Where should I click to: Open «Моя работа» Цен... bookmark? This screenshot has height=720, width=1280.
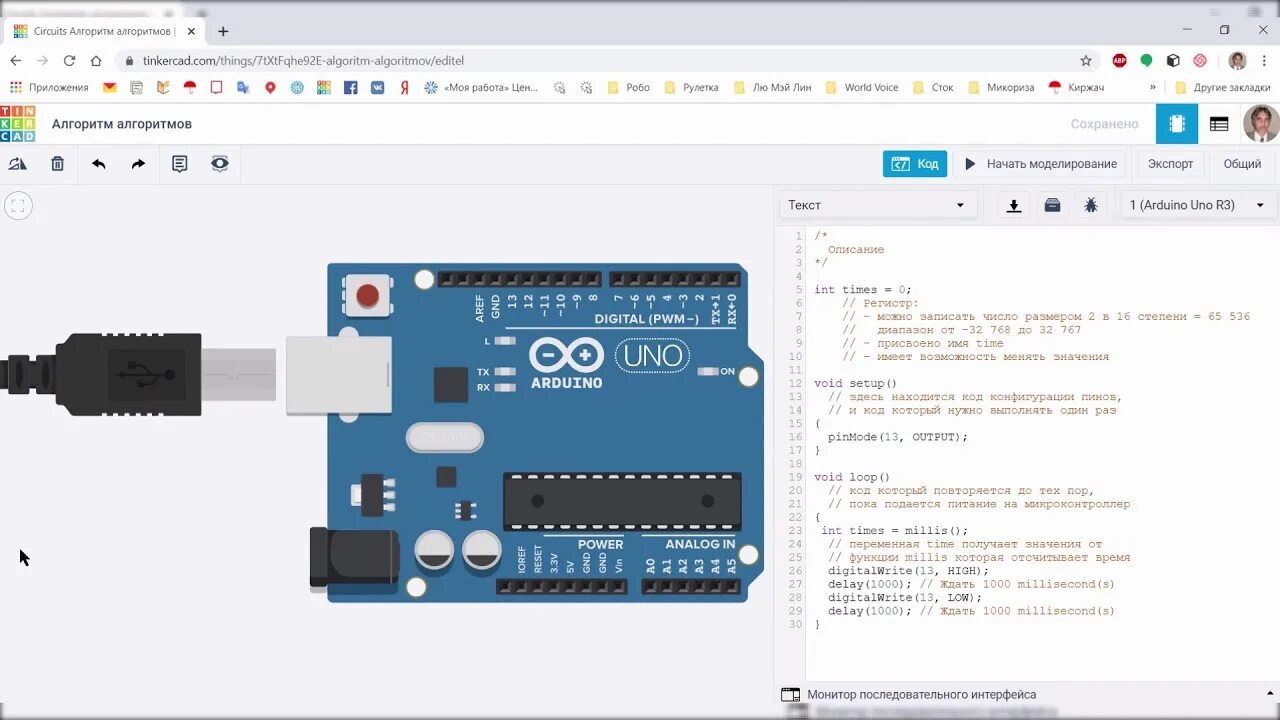coord(481,87)
